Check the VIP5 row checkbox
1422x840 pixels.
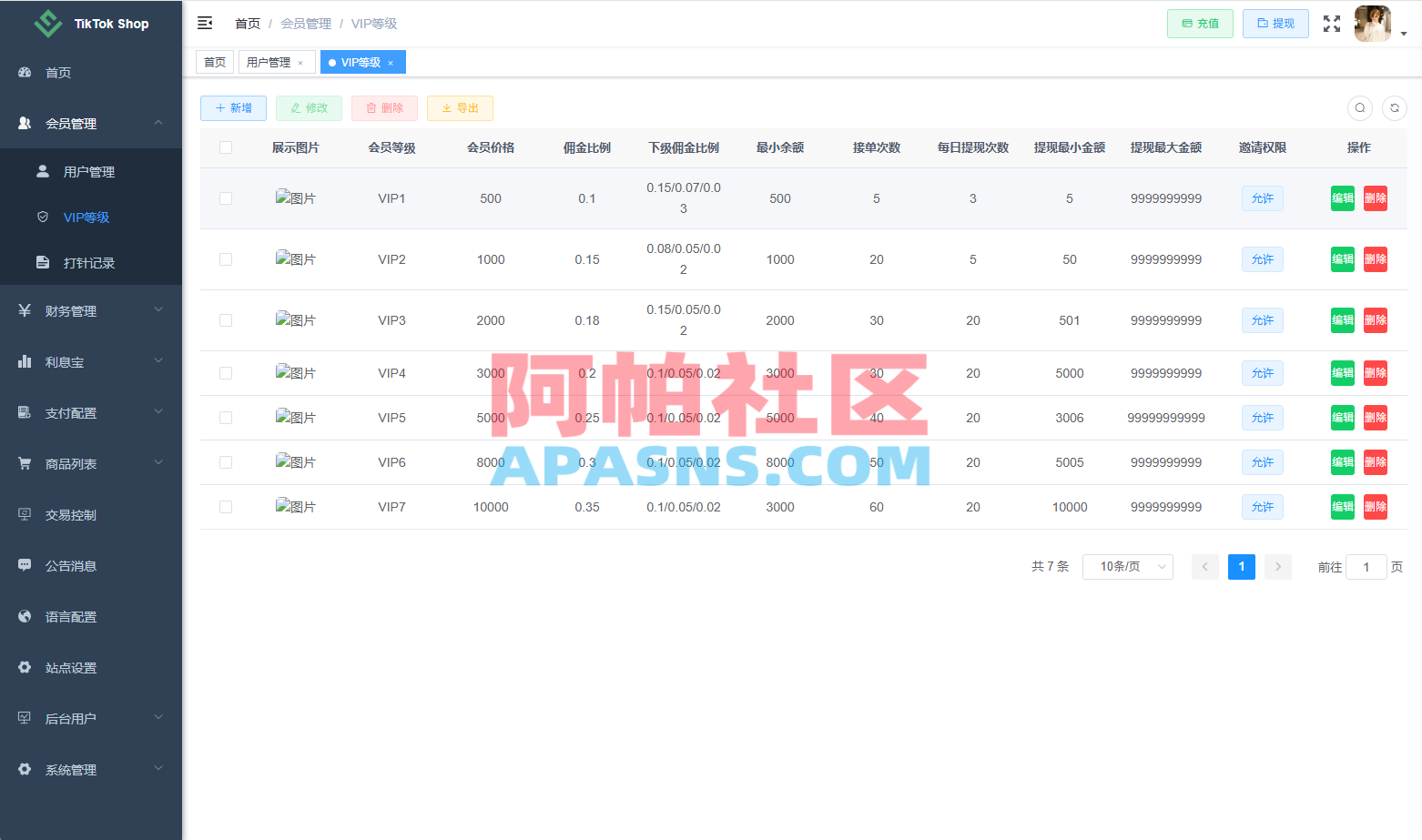tap(226, 418)
